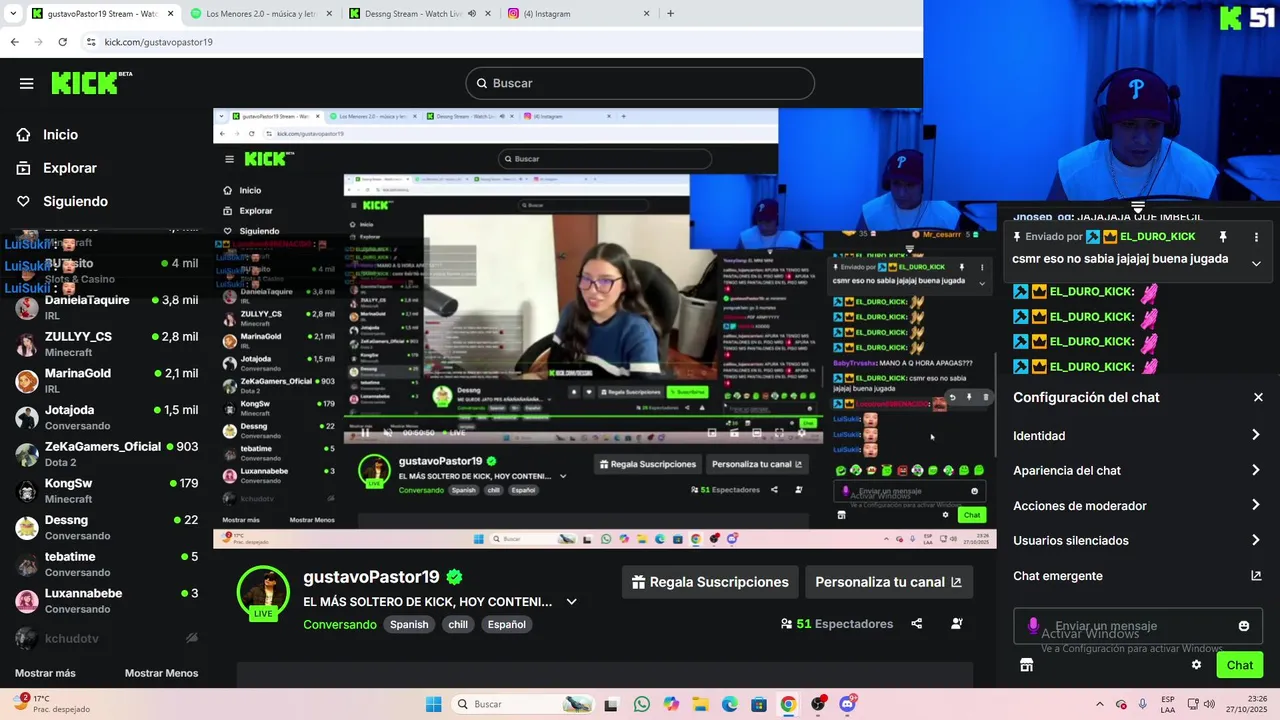The image size is (1280, 720).
Task: Click Regala Suscripciones button
Action: [710, 582]
